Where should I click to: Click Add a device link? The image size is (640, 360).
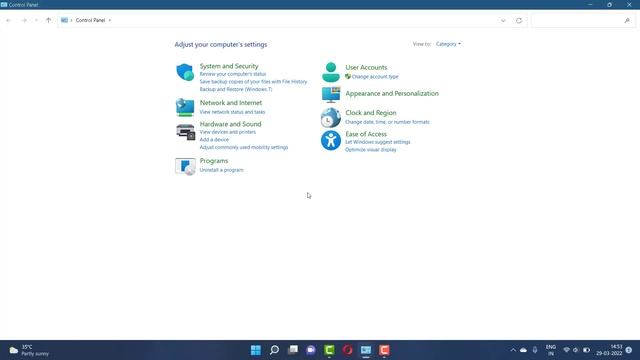pos(214,140)
